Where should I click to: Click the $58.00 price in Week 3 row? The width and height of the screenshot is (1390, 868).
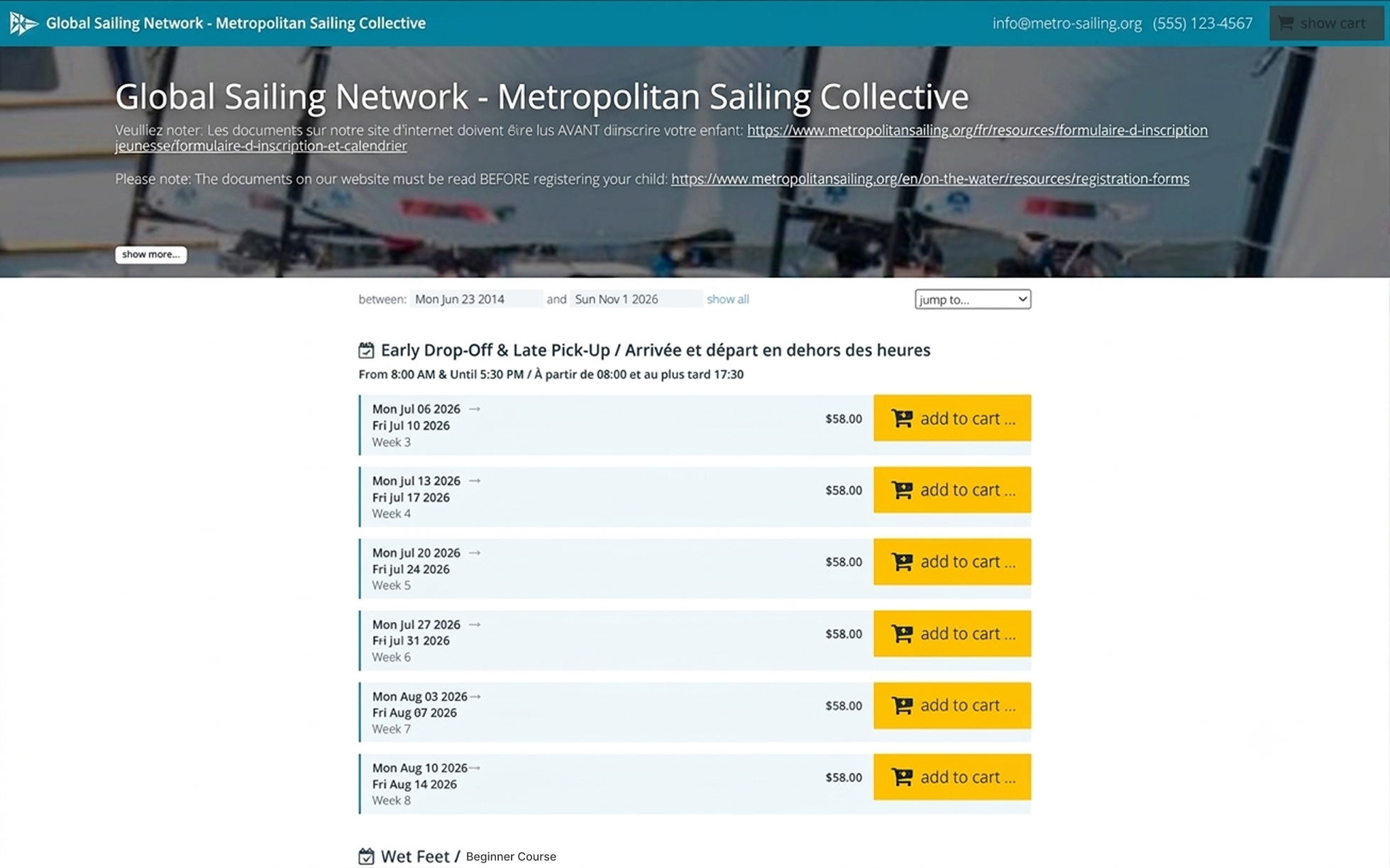click(844, 418)
